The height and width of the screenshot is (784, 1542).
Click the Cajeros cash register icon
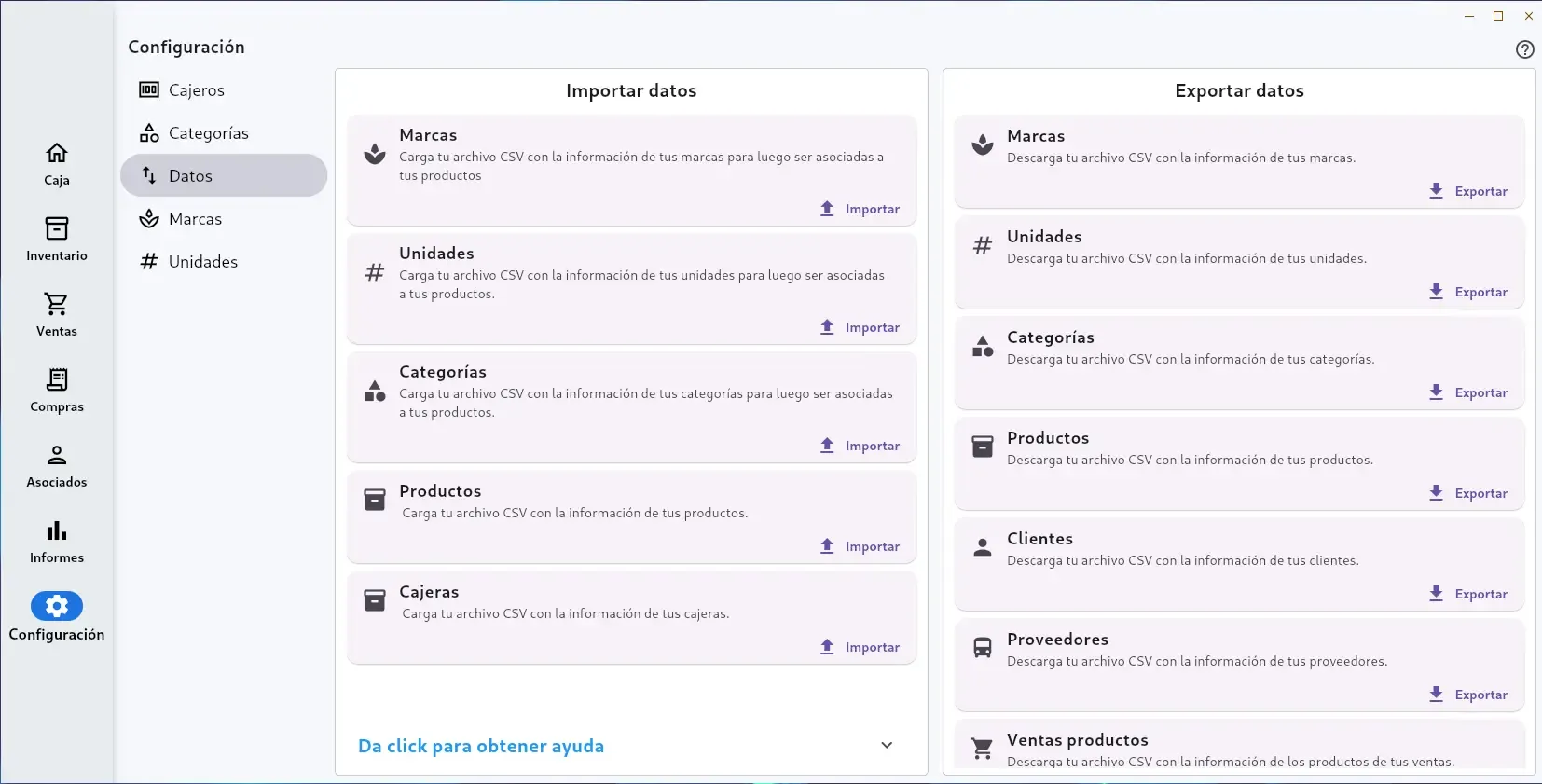(149, 90)
